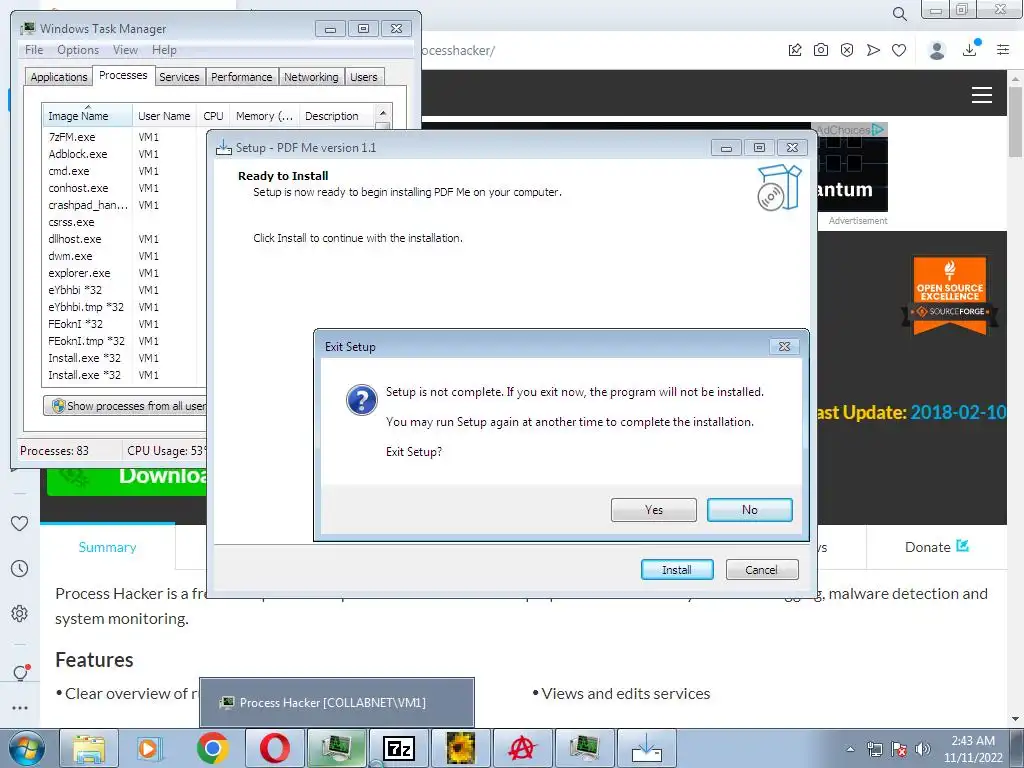Click Cancel in PDF Me Setup
This screenshot has height=768, width=1024.
point(761,569)
